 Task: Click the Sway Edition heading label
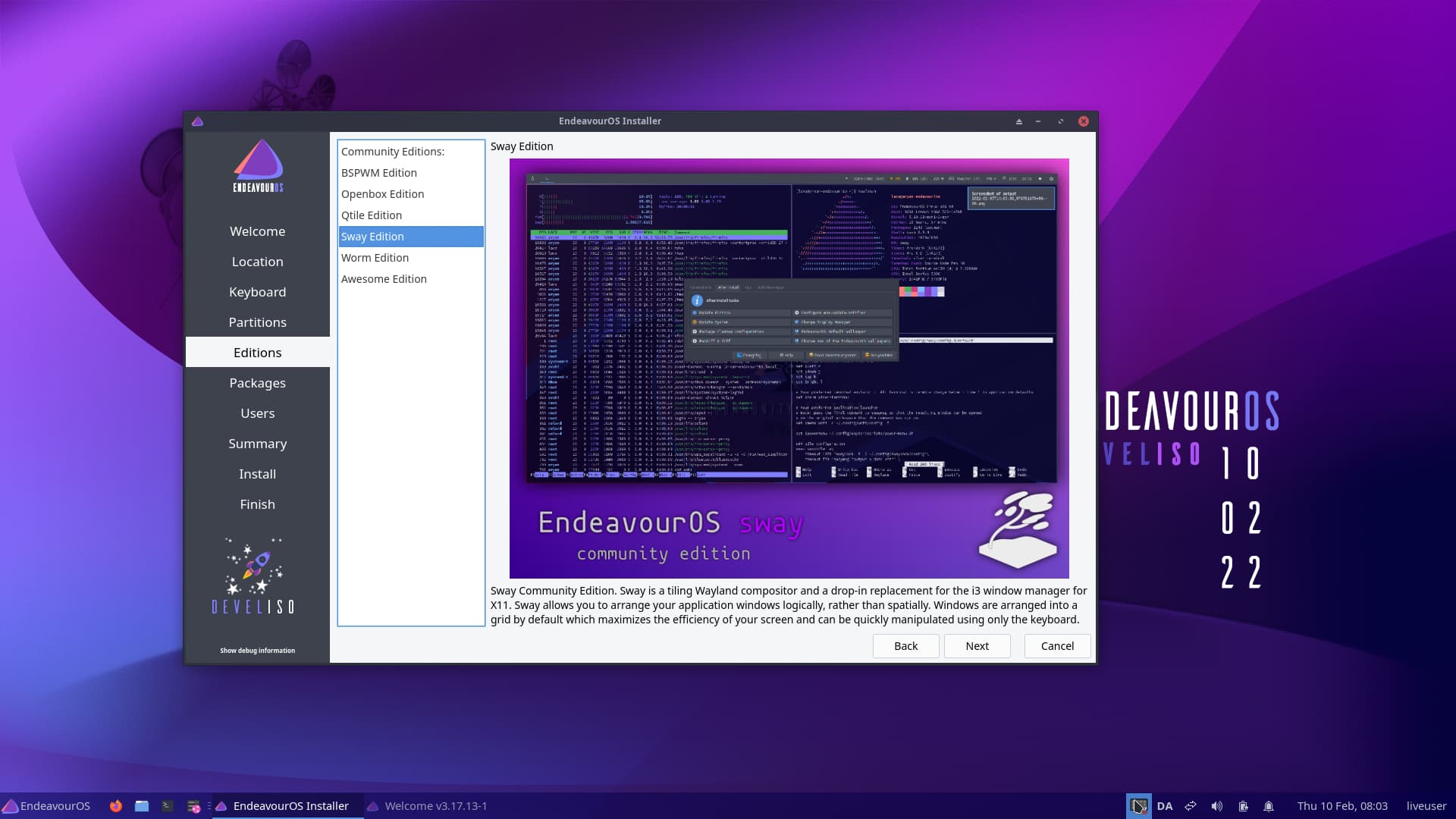coord(522,146)
